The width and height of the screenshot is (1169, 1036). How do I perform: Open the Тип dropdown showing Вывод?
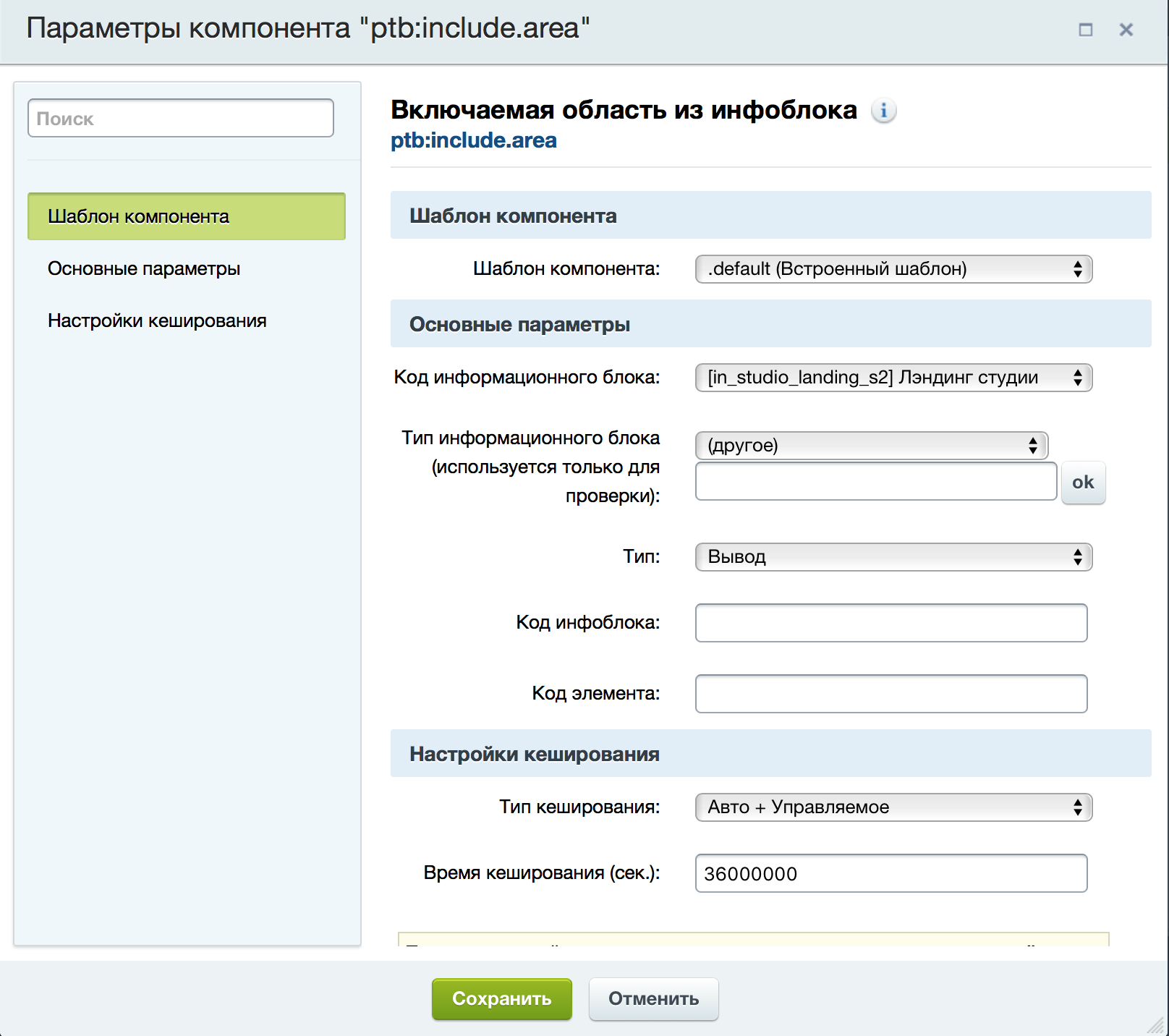click(x=893, y=557)
